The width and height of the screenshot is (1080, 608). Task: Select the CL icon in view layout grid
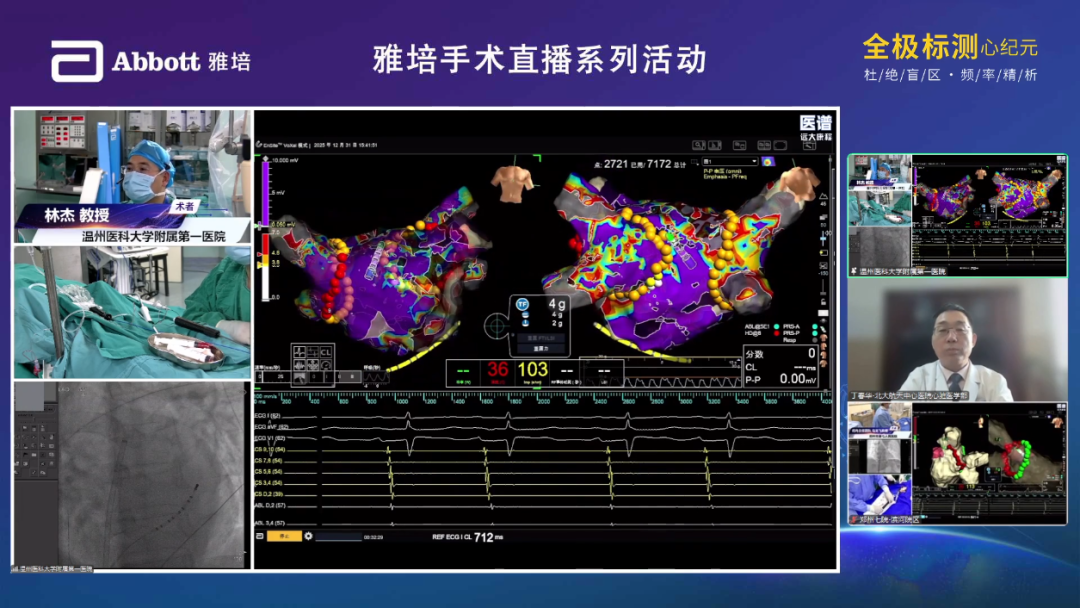click(x=326, y=352)
